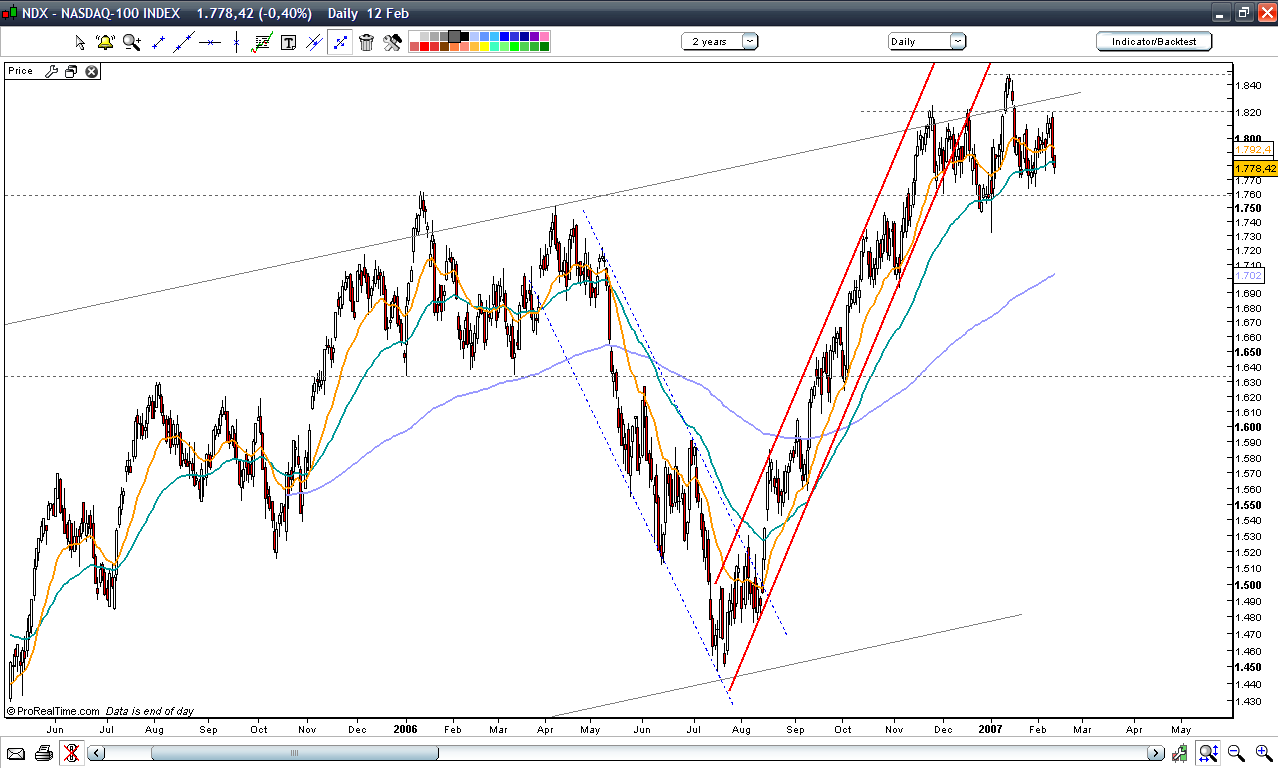This screenshot has width=1278, height=768.
Task: Select the text annotation tool
Action: click(289, 42)
